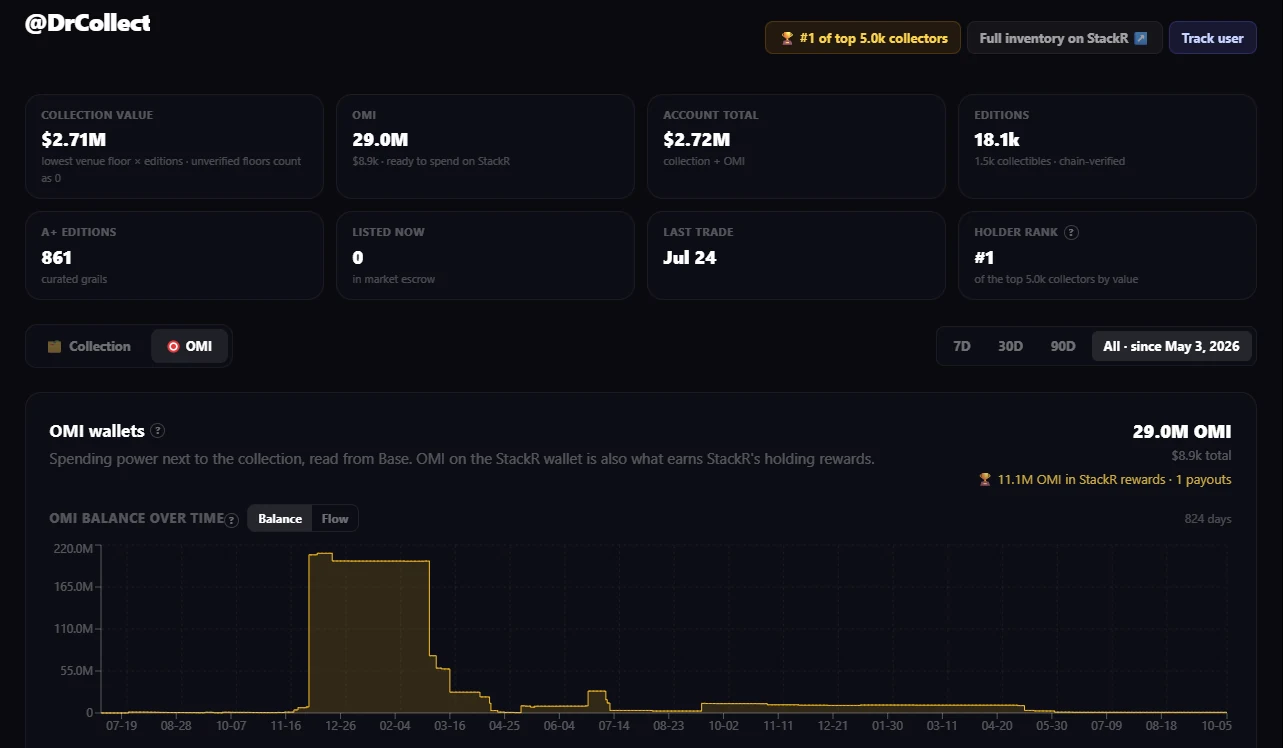The width and height of the screenshot is (1283, 748).
Task: Switch to the Collection tab
Action: pos(89,346)
